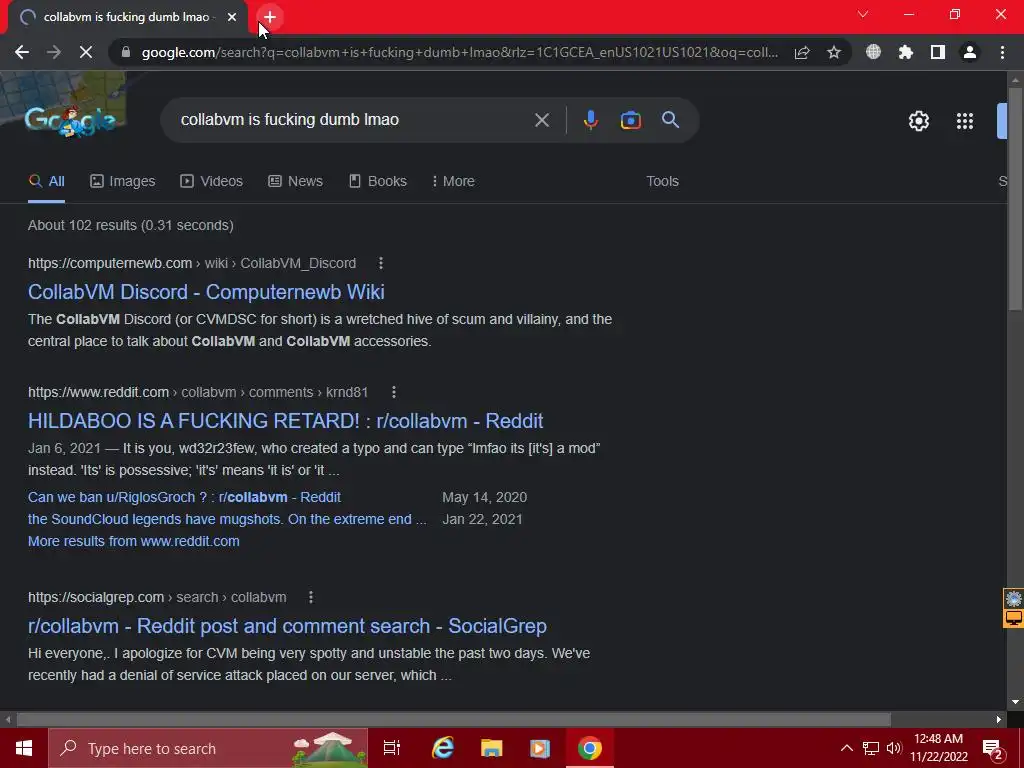
Task: View site information via the lock icon
Action: [126, 52]
